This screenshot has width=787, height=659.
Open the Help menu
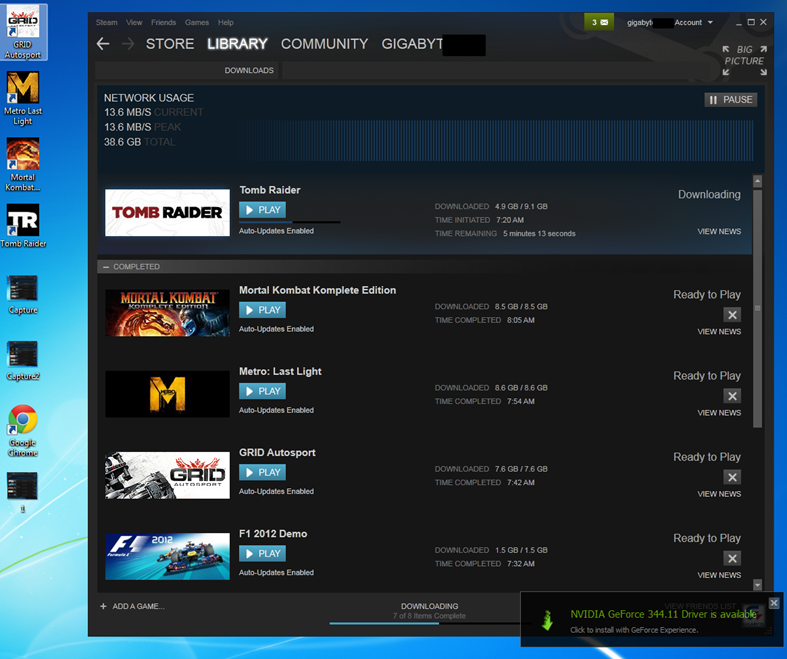click(x=225, y=23)
